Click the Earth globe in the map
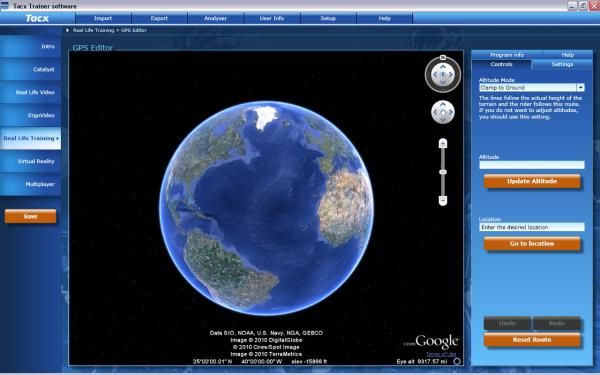This screenshot has width=600, height=375. point(266,208)
